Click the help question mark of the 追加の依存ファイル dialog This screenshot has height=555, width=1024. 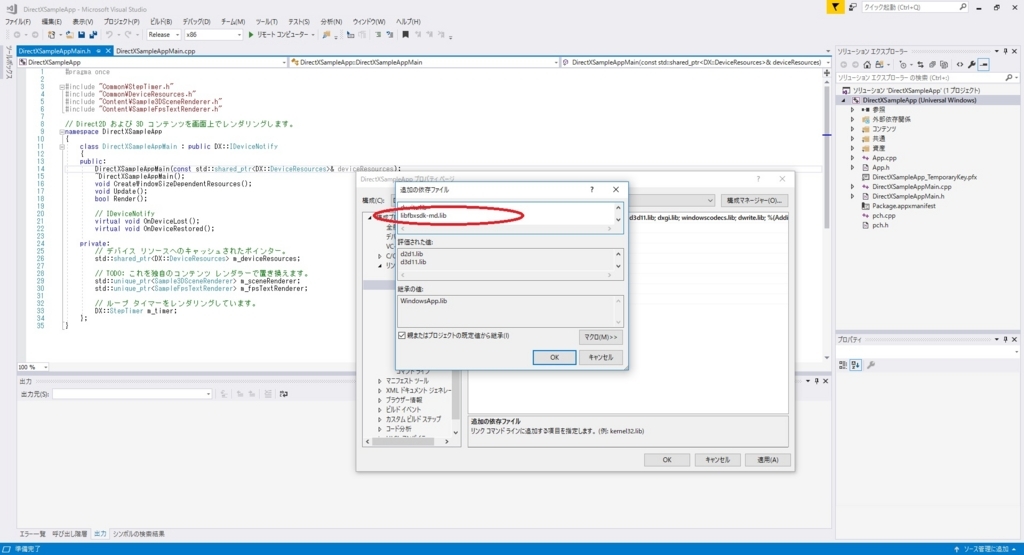point(592,189)
